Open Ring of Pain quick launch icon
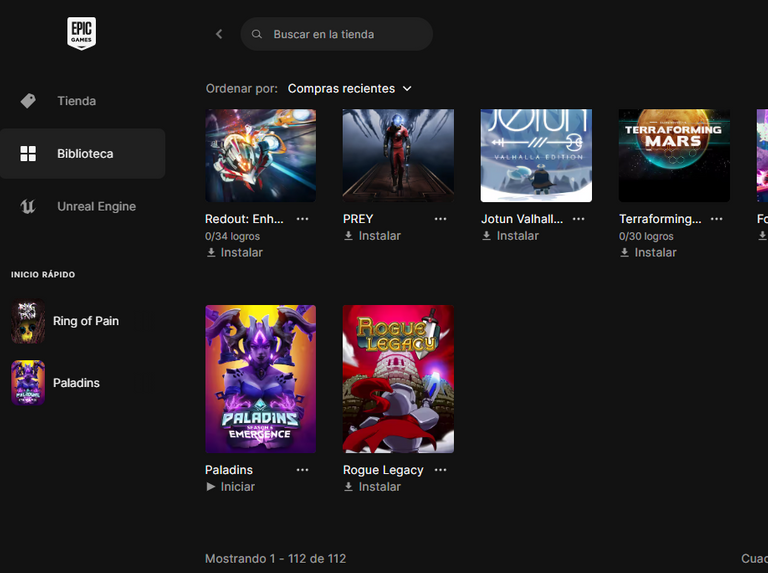Image resolution: width=768 pixels, height=573 pixels. (28, 321)
